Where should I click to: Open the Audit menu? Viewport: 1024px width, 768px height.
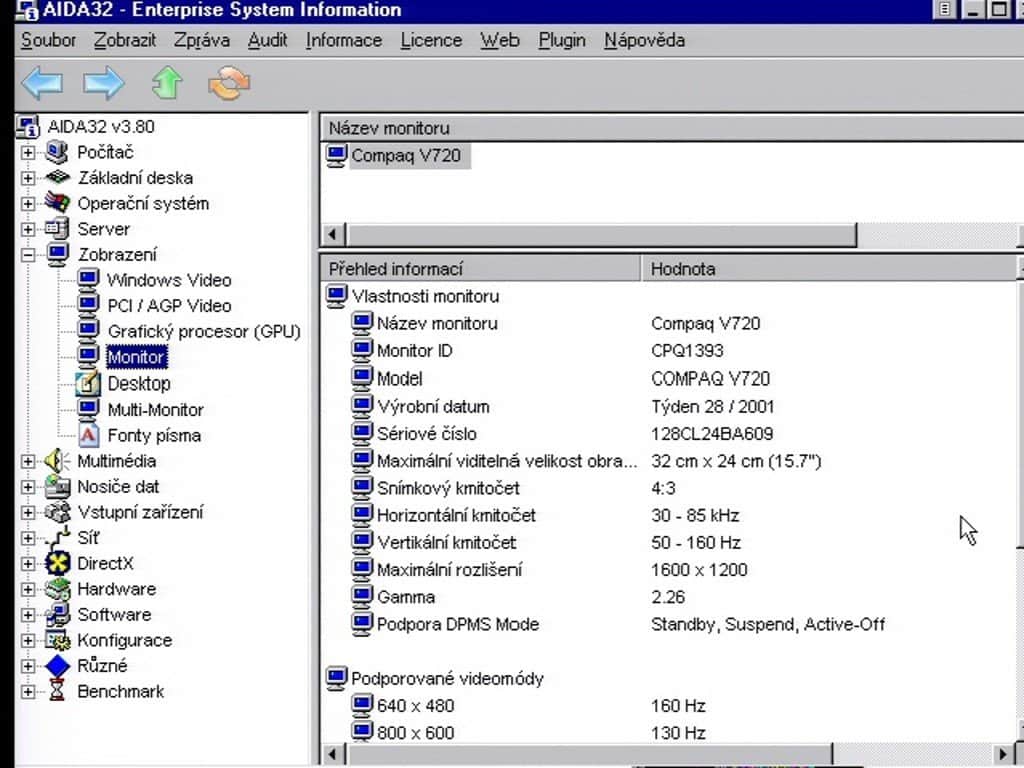pyautogui.click(x=268, y=40)
